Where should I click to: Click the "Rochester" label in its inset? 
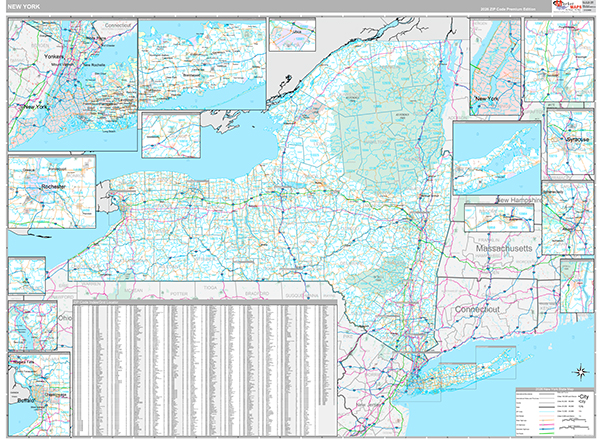point(53,186)
